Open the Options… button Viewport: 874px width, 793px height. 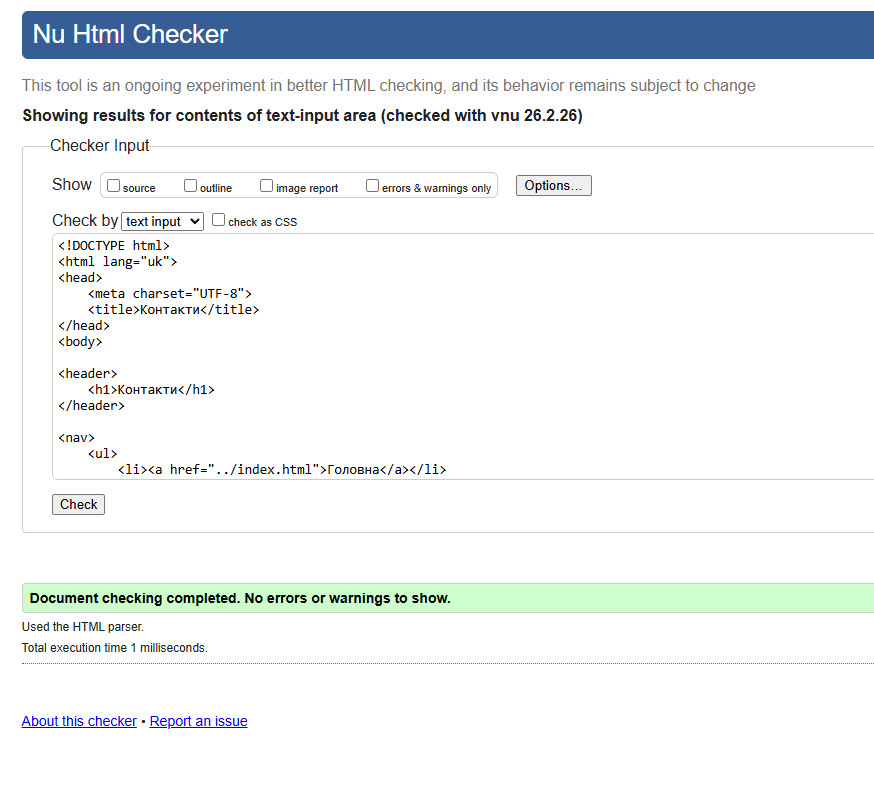(553, 186)
